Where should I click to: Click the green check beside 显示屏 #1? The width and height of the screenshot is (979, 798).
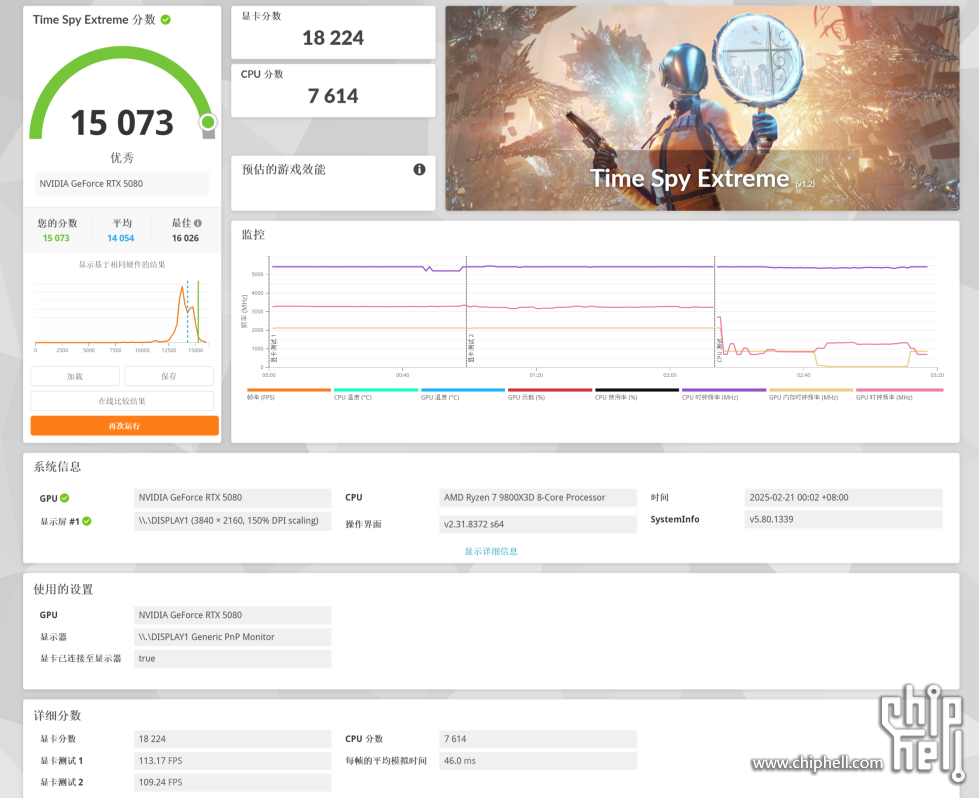(x=87, y=521)
